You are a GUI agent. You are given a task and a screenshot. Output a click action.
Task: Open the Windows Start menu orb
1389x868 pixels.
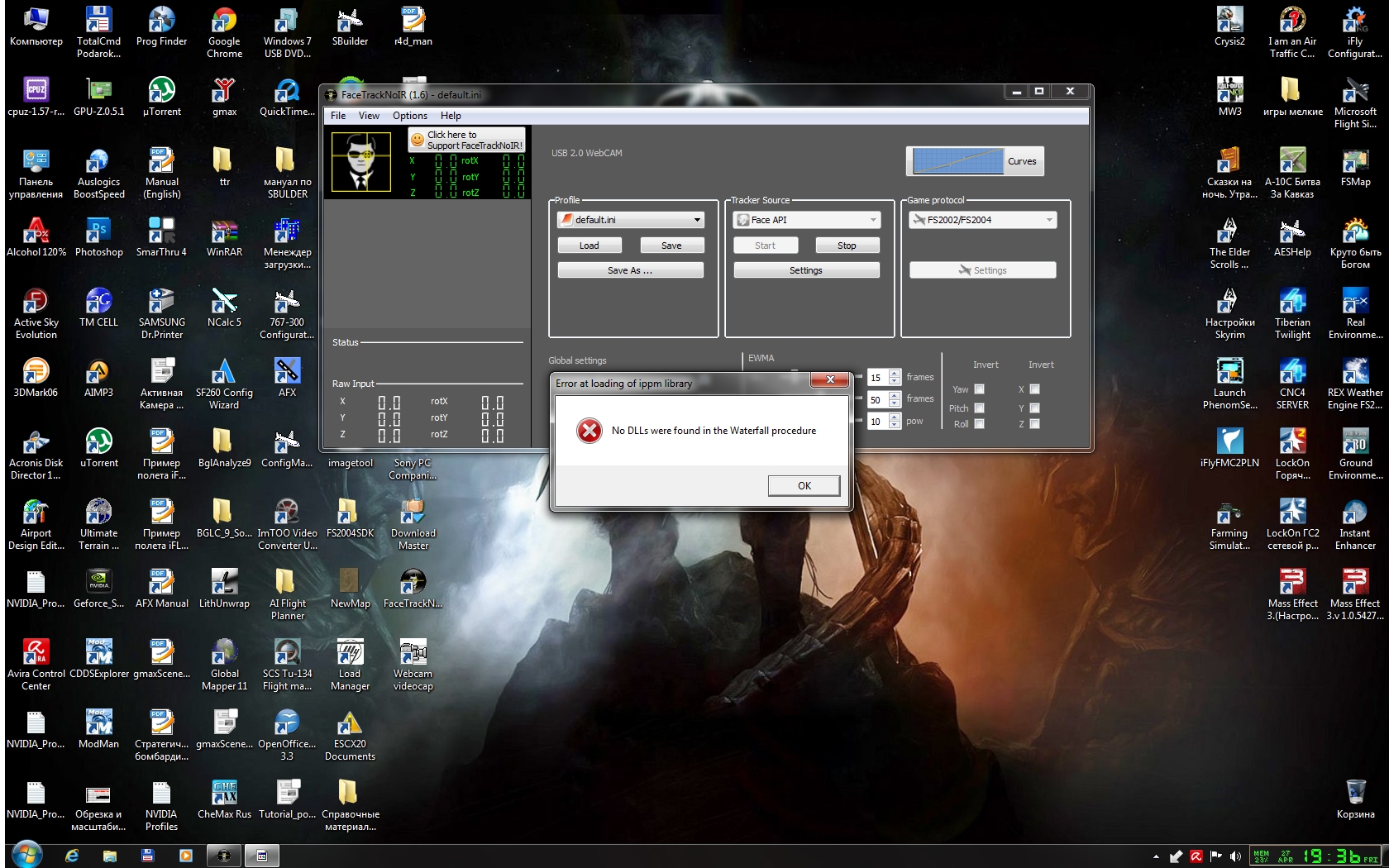[27, 855]
